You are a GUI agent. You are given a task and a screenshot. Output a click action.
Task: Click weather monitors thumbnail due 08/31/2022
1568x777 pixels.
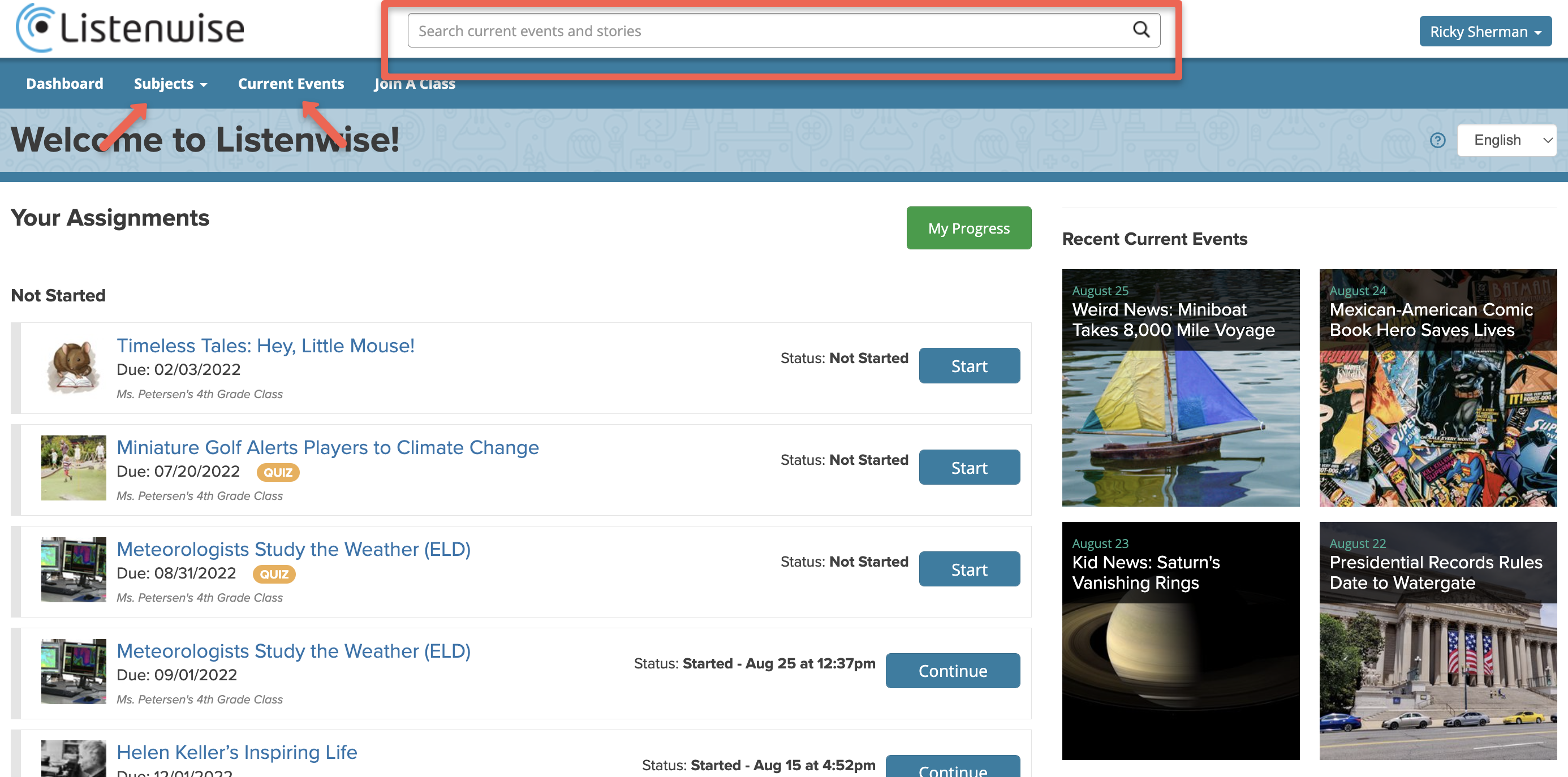(73, 569)
